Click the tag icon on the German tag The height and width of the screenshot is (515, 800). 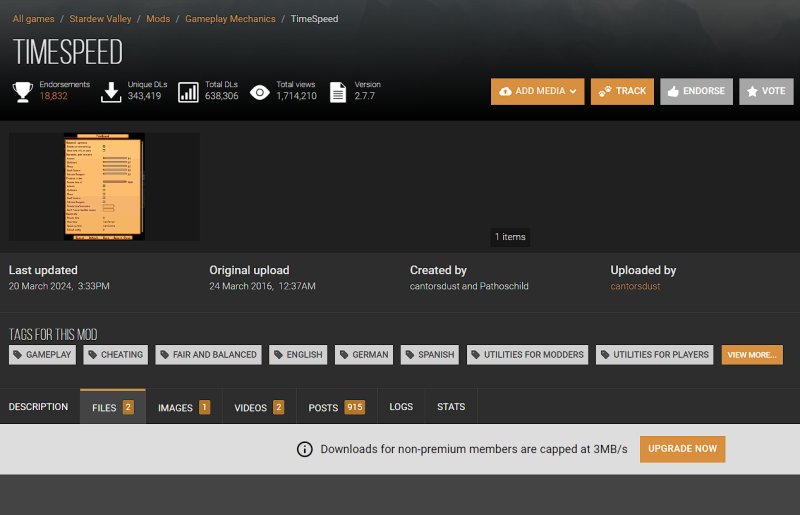[x=344, y=355]
